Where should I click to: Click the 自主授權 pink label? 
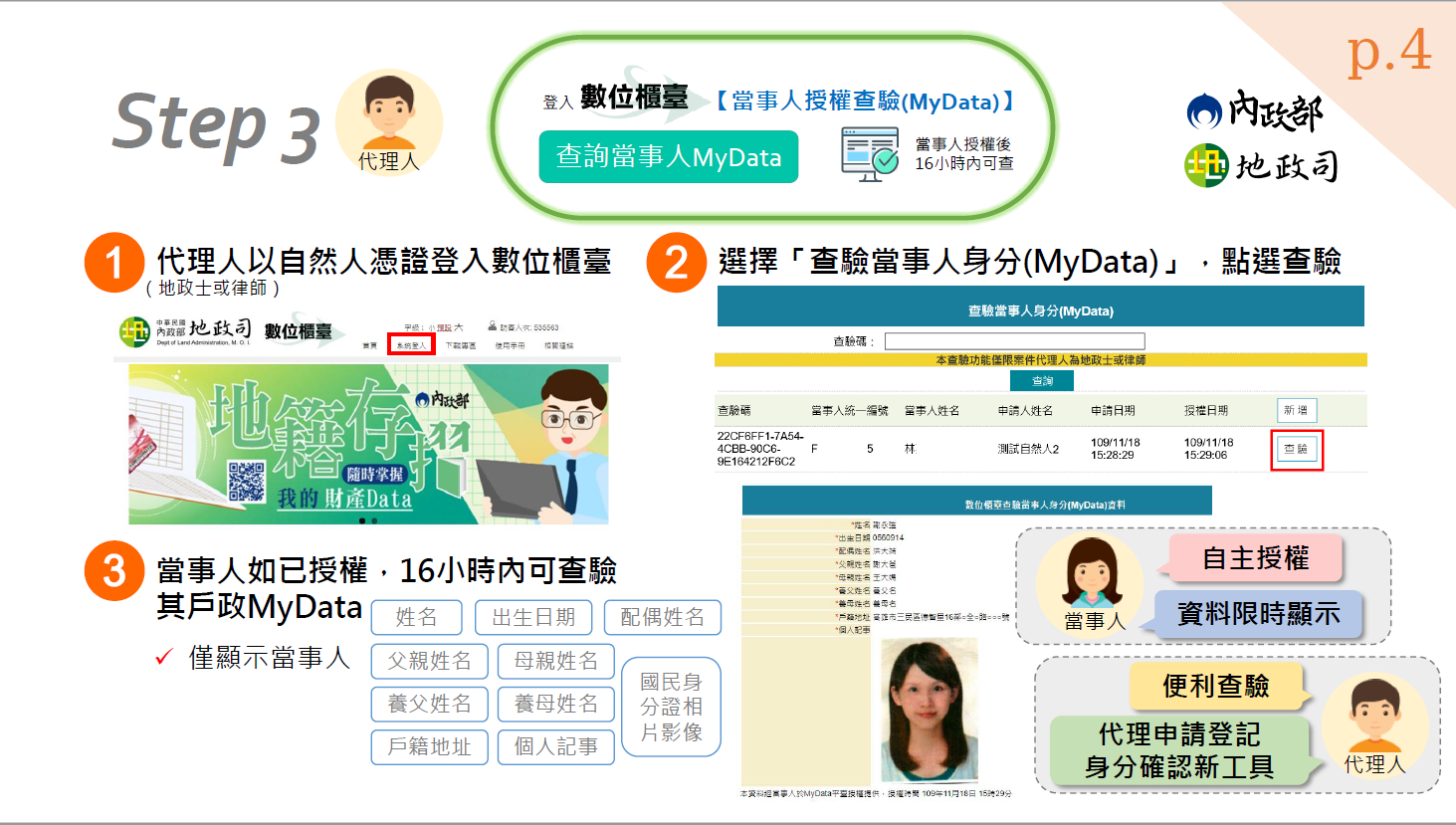(1256, 558)
